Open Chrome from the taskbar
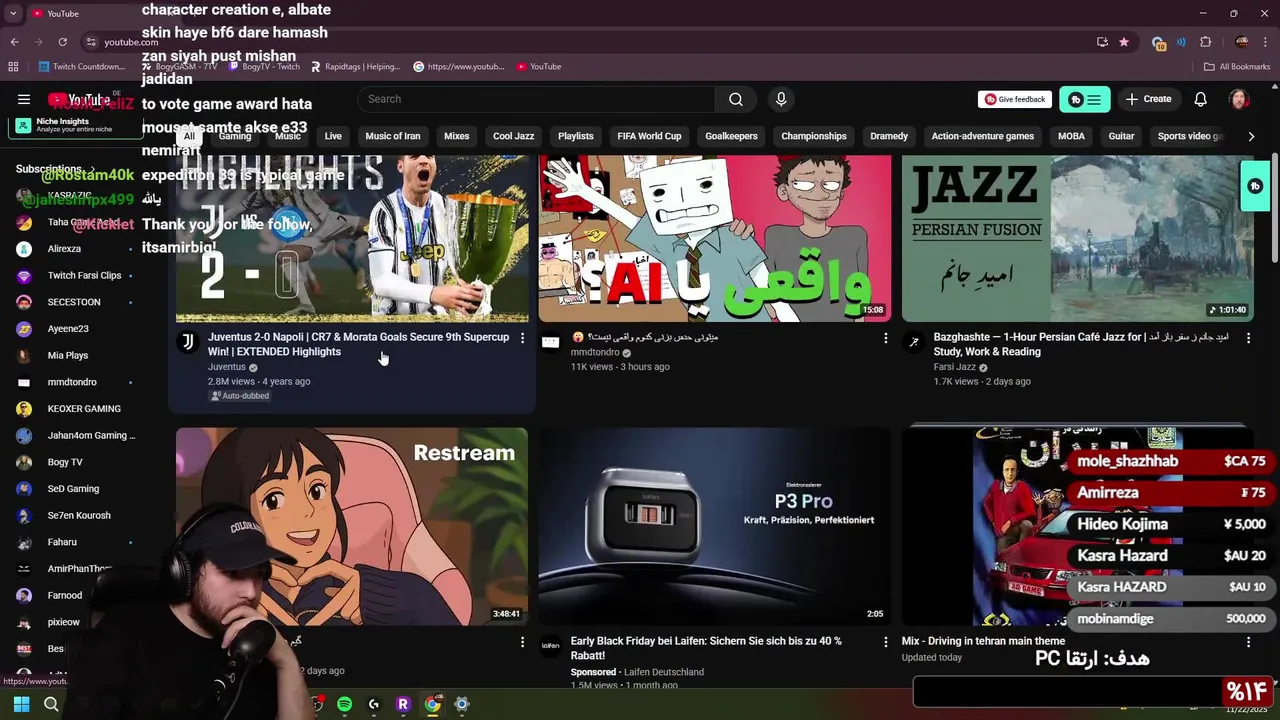This screenshot has width=1280, height=720. [x=432, y=704]
